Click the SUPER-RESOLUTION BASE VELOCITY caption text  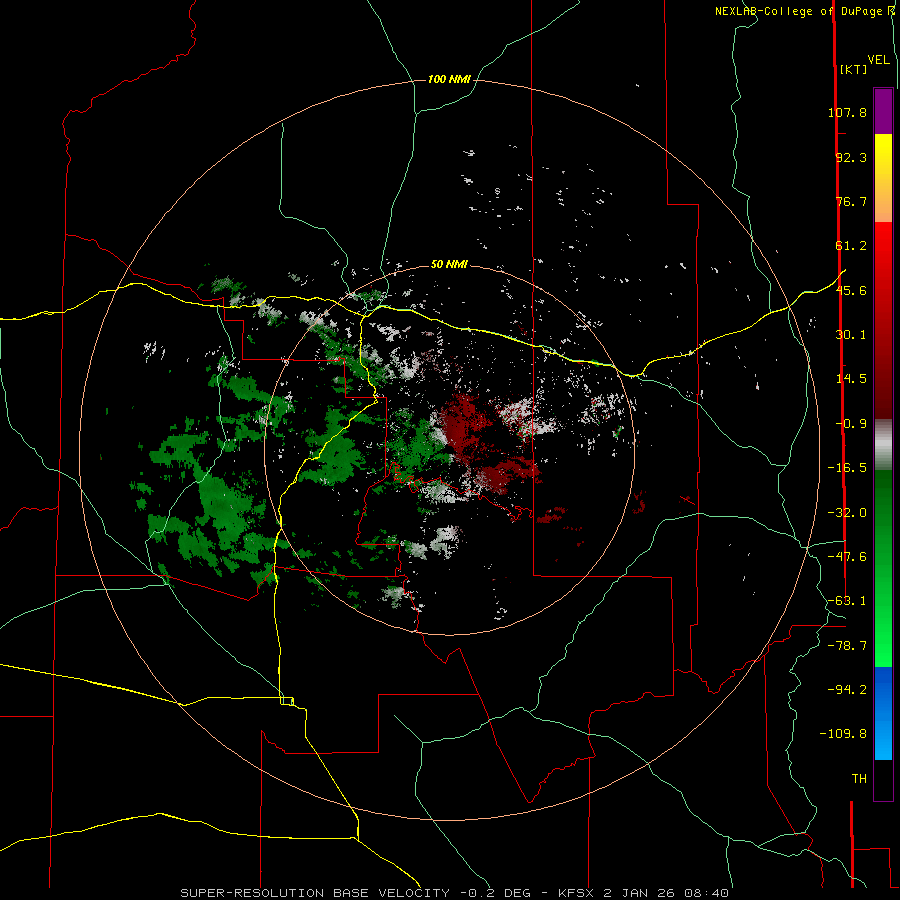pos(315,893)
